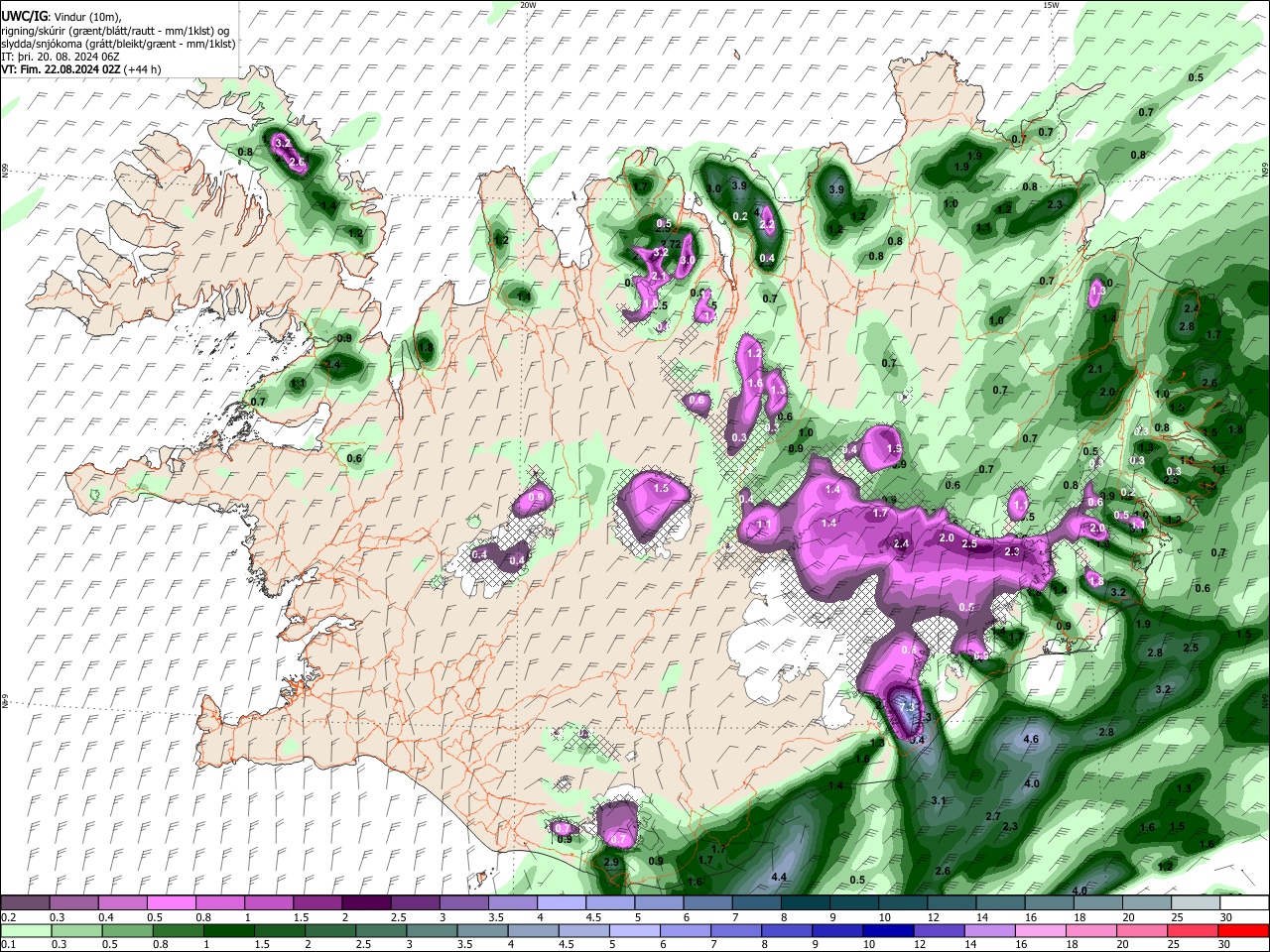Click the '0.2' label starting the snow legend
This screenshot has width=1270, height=952.
[8, 917]
